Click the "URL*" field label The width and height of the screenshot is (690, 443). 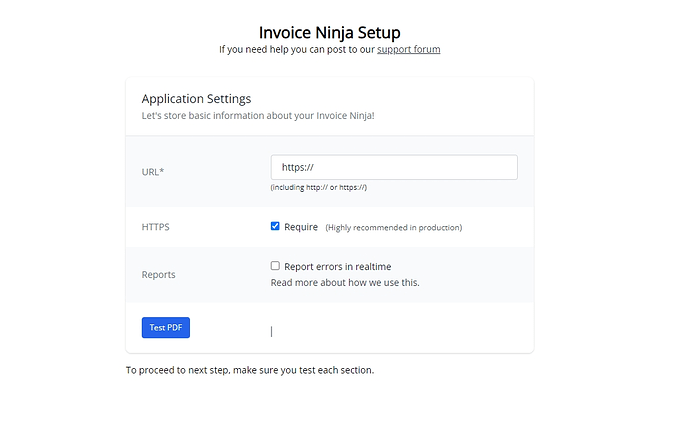[153, 172]
